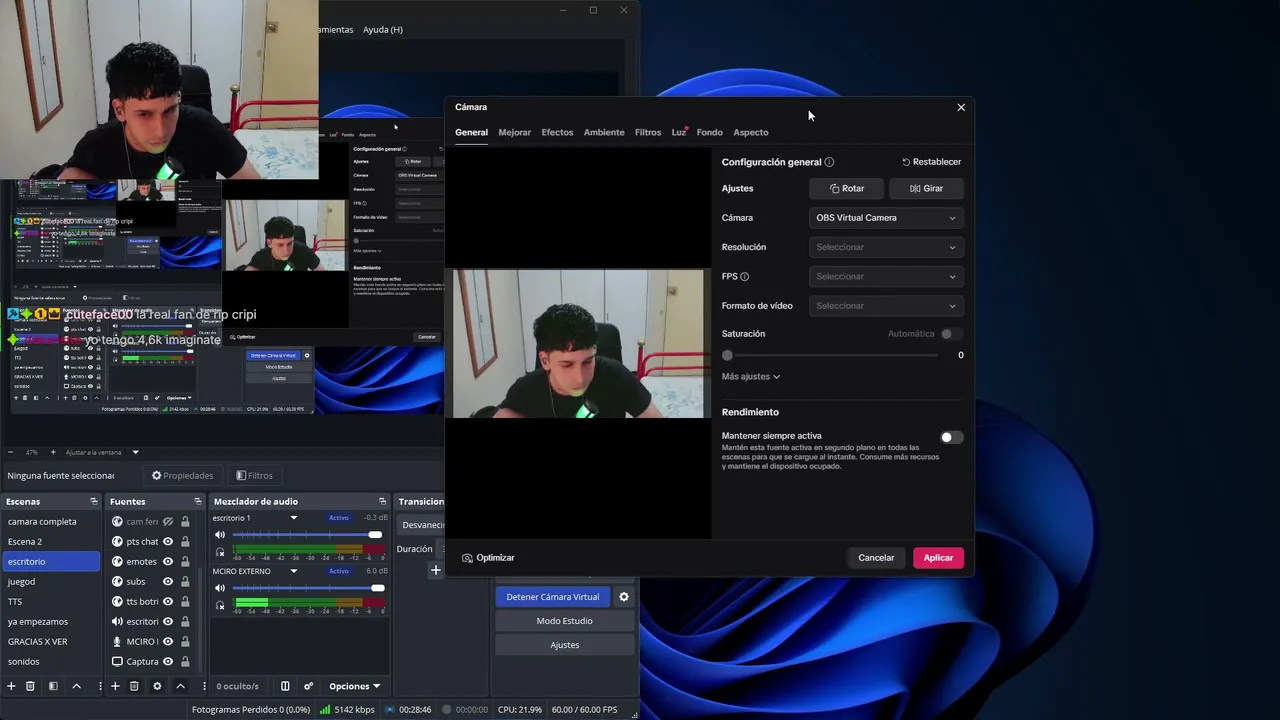Mute the MCIRO EXTERNO audio speaker icon
Screen dimensions: 1280x720
220,588
